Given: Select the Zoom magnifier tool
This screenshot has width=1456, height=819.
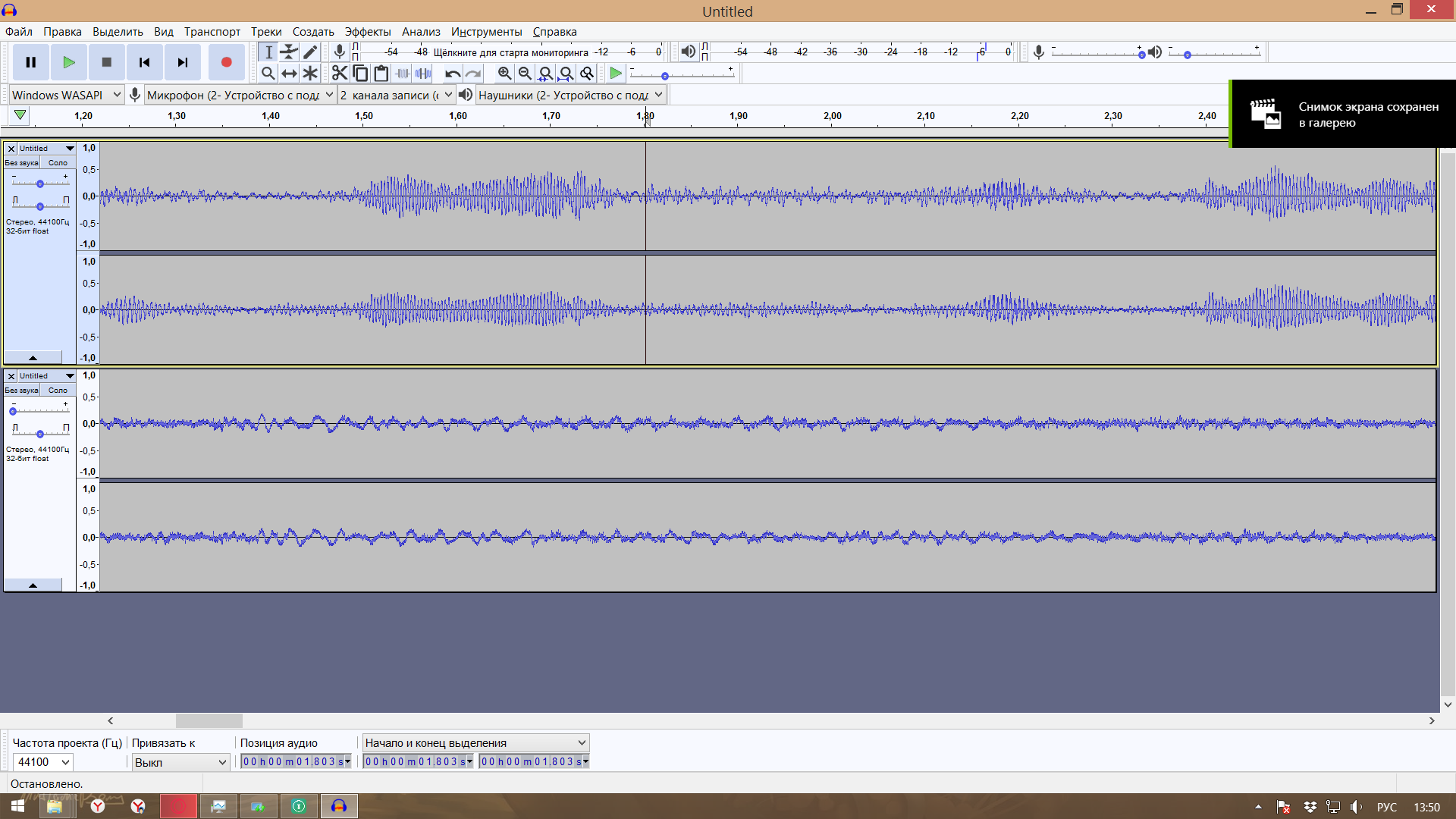Looking at the screenshot, I should pos(268,73).
